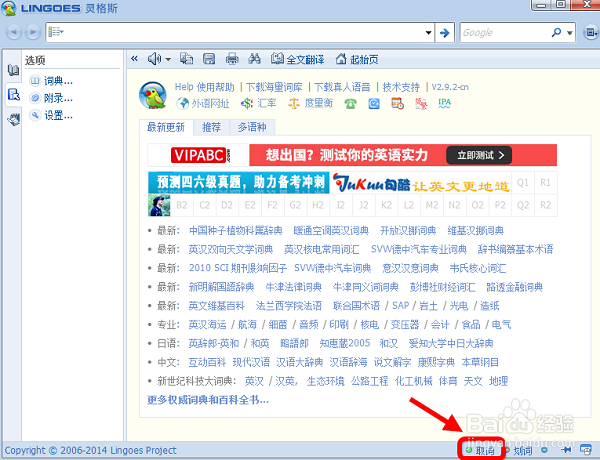
Task: Click the pin always-on-top icon
Action: [x=566, y=450]
